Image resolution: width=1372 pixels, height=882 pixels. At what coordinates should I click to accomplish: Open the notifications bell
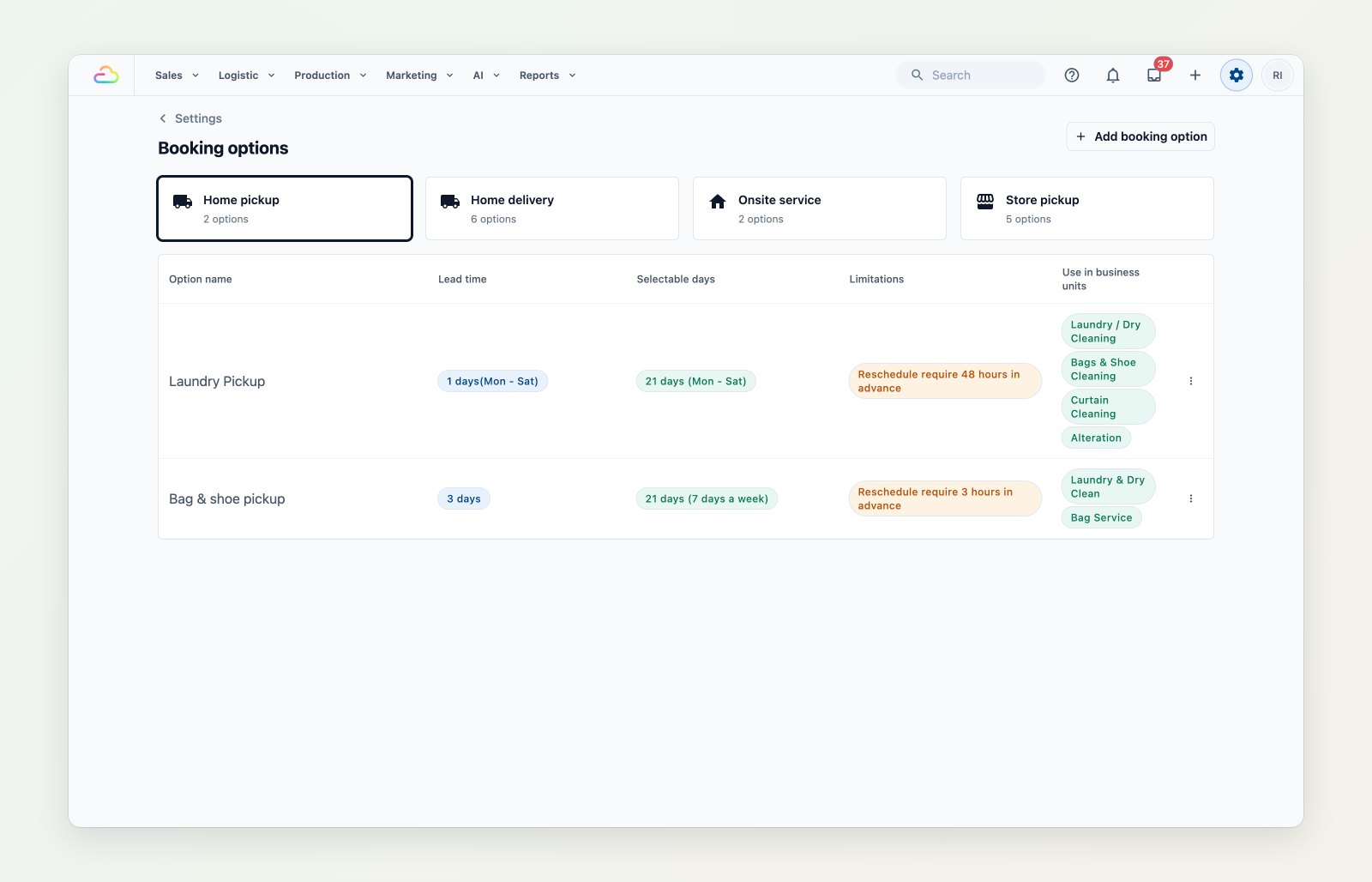(1113, 76)
